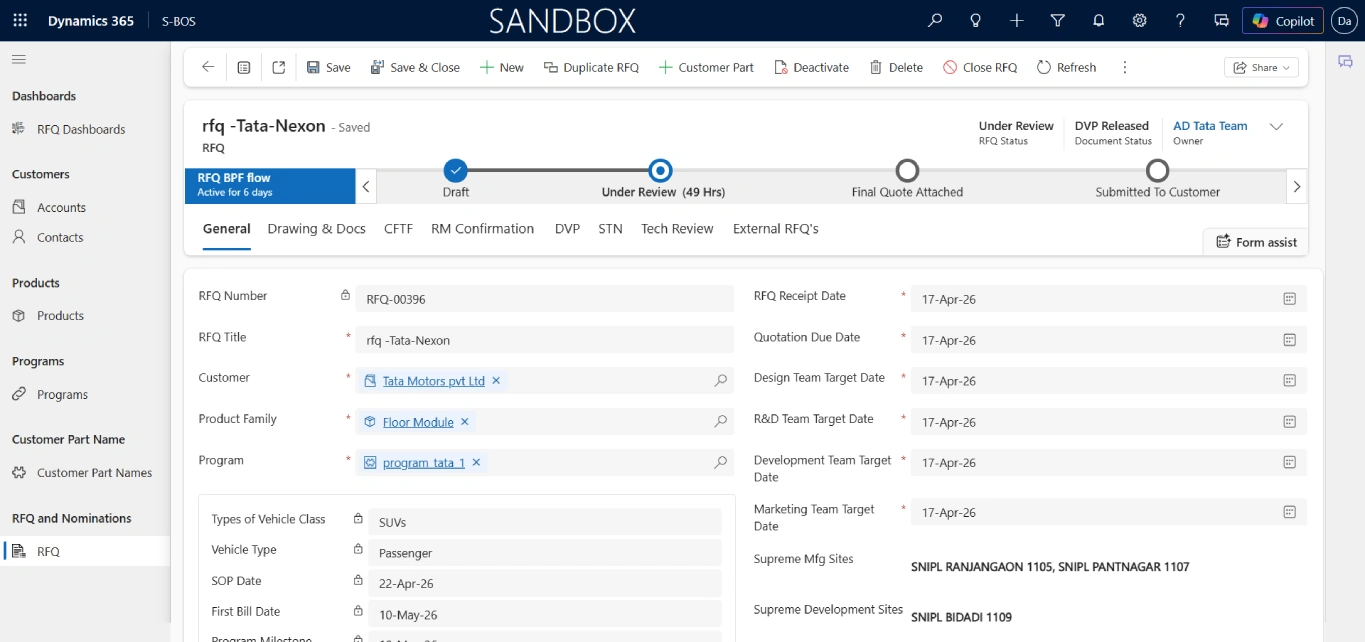This screenshot has height=642, width=1365.
Task: Click the Save button
Action: 328,67
